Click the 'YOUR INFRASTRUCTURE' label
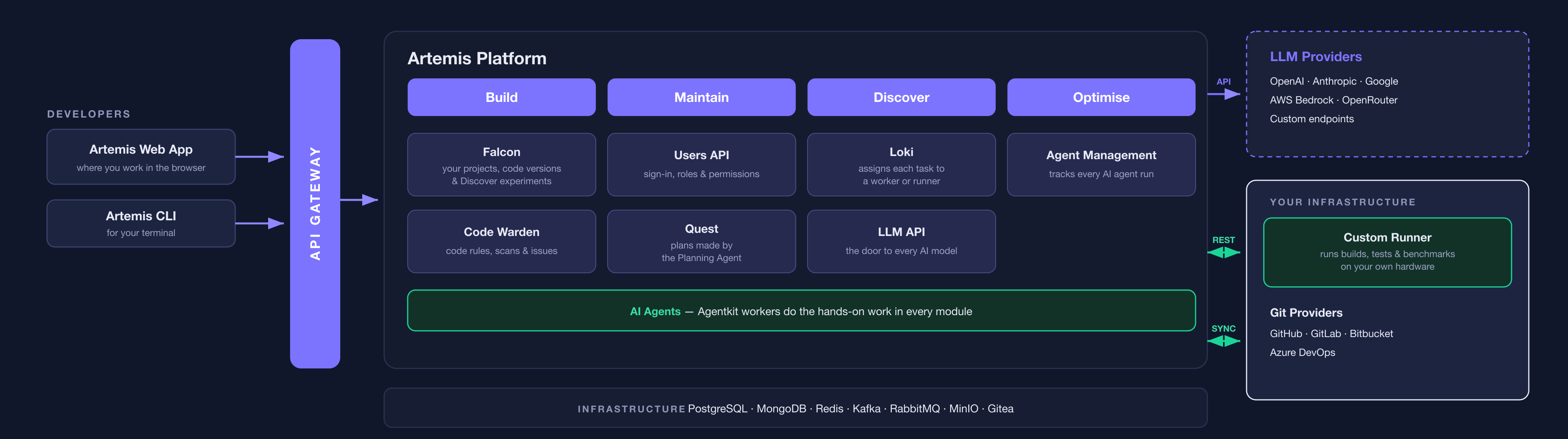1568x439 pixels. click(x=1342, y=202)
